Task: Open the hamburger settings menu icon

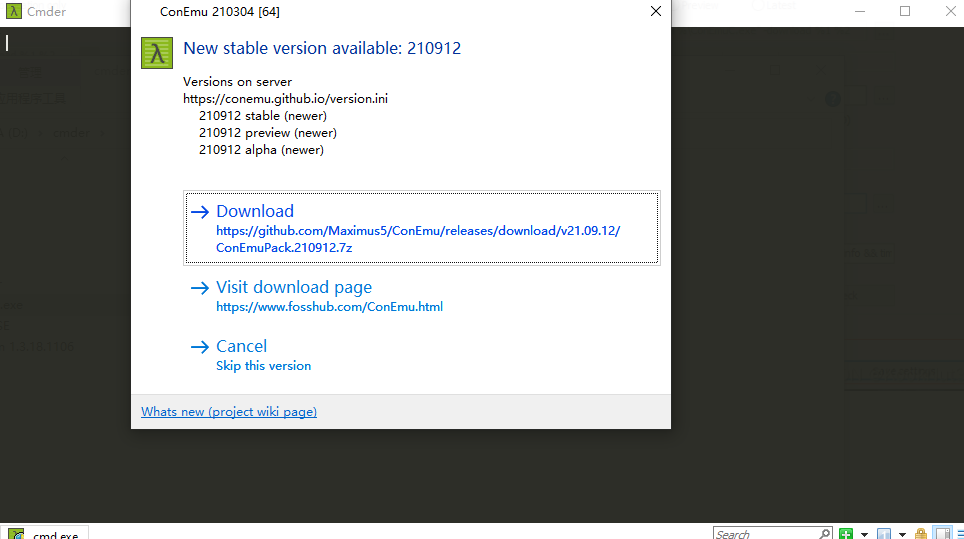Action: (x=960, y=533)
